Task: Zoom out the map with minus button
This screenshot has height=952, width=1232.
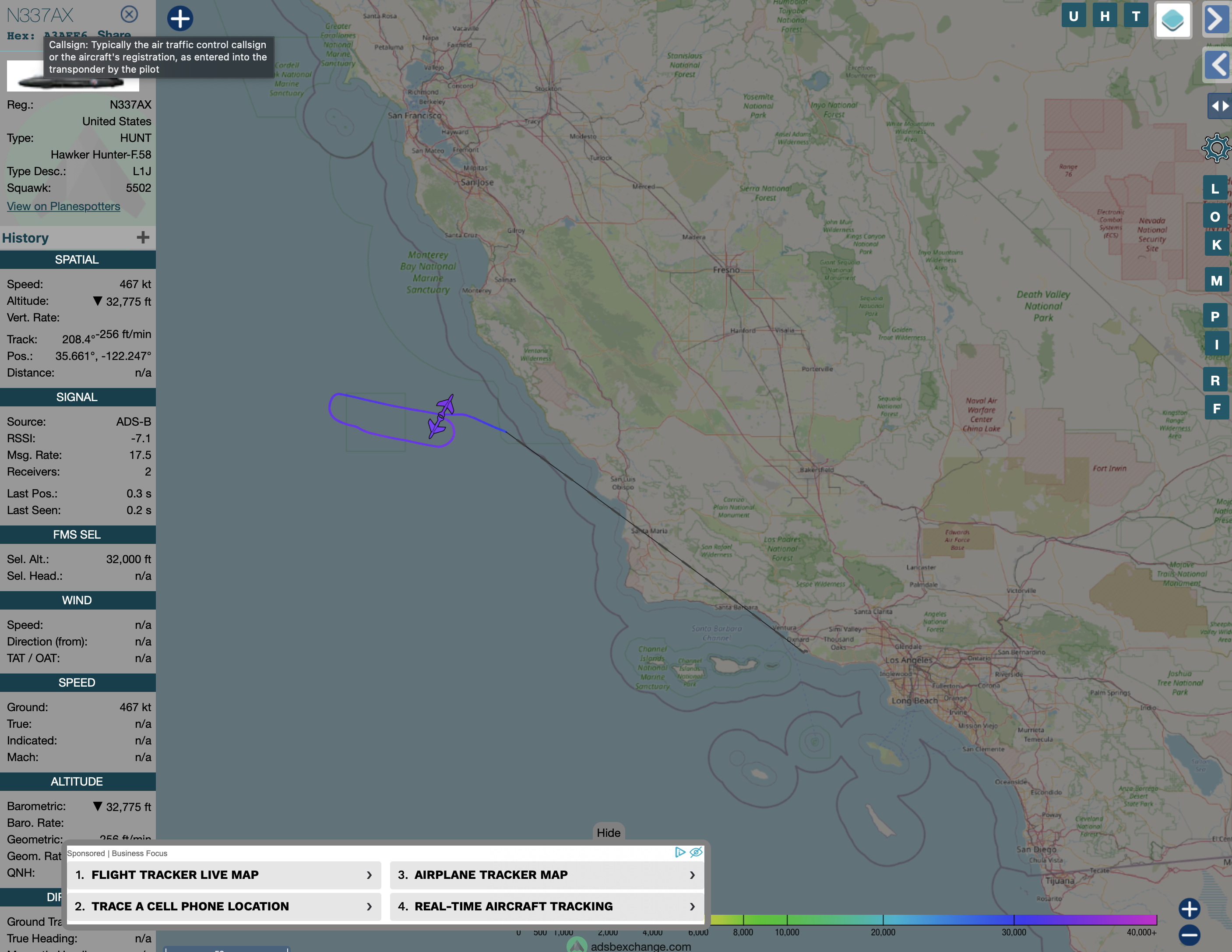Action: 1189,935
